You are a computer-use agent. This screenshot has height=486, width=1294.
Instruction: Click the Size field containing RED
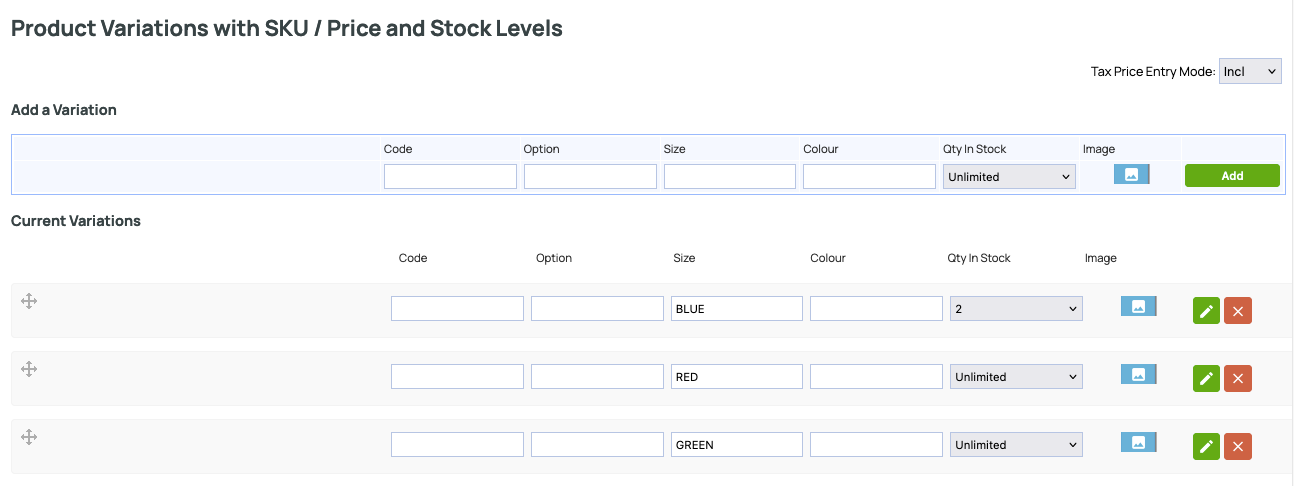click(736, 377)
